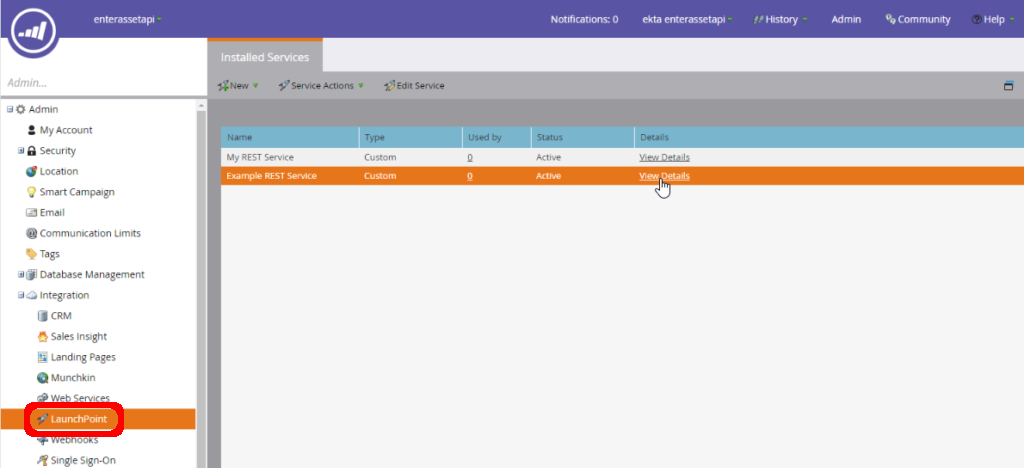Click the Marketo logo icon

33,29
